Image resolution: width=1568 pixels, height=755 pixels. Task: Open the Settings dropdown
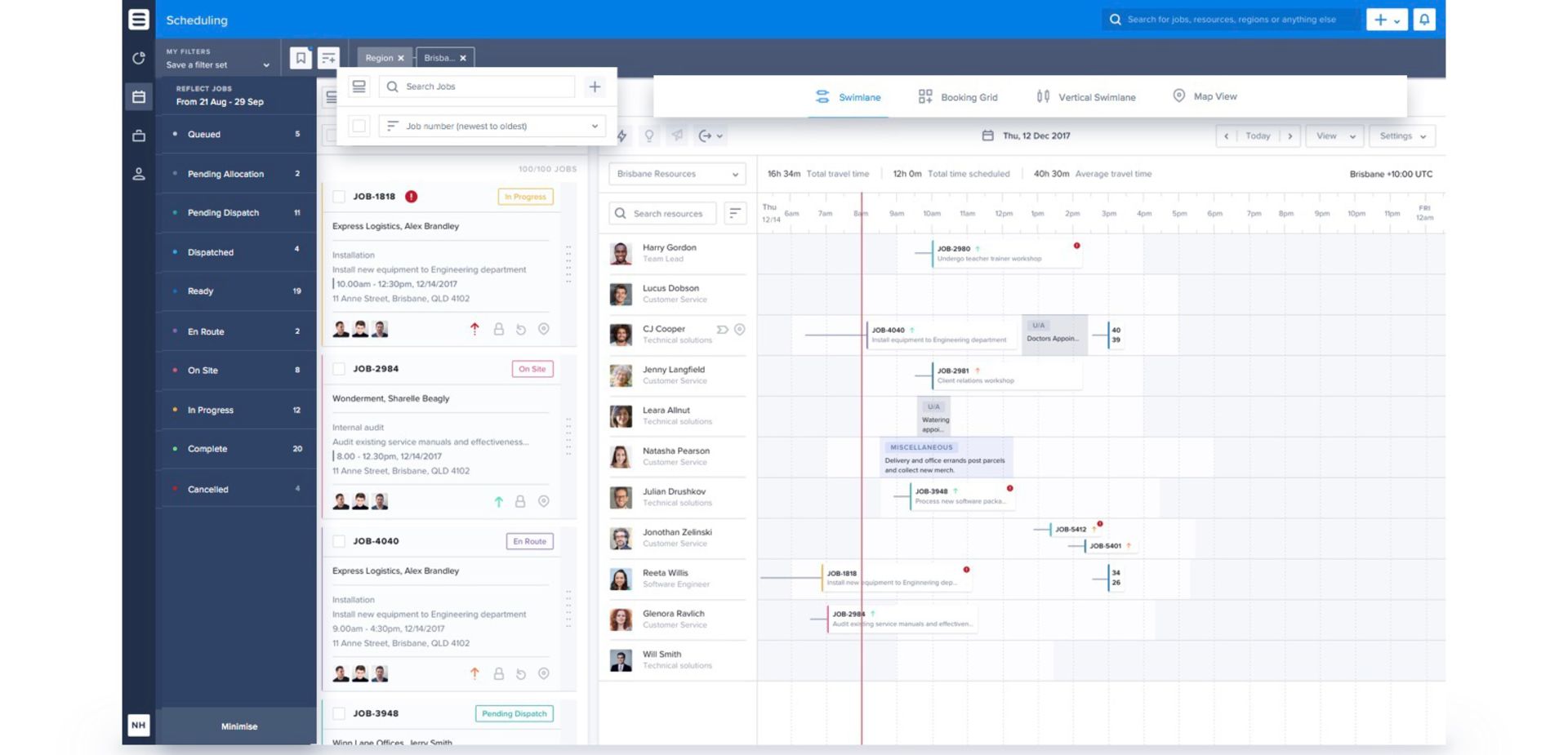(1402, 136)
